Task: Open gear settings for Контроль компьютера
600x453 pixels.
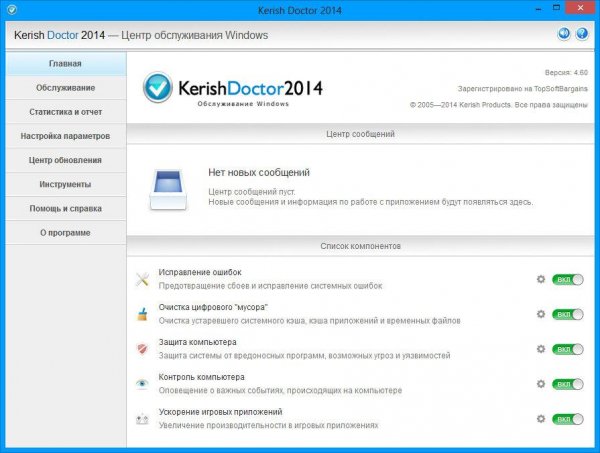Action: point(541,384)
